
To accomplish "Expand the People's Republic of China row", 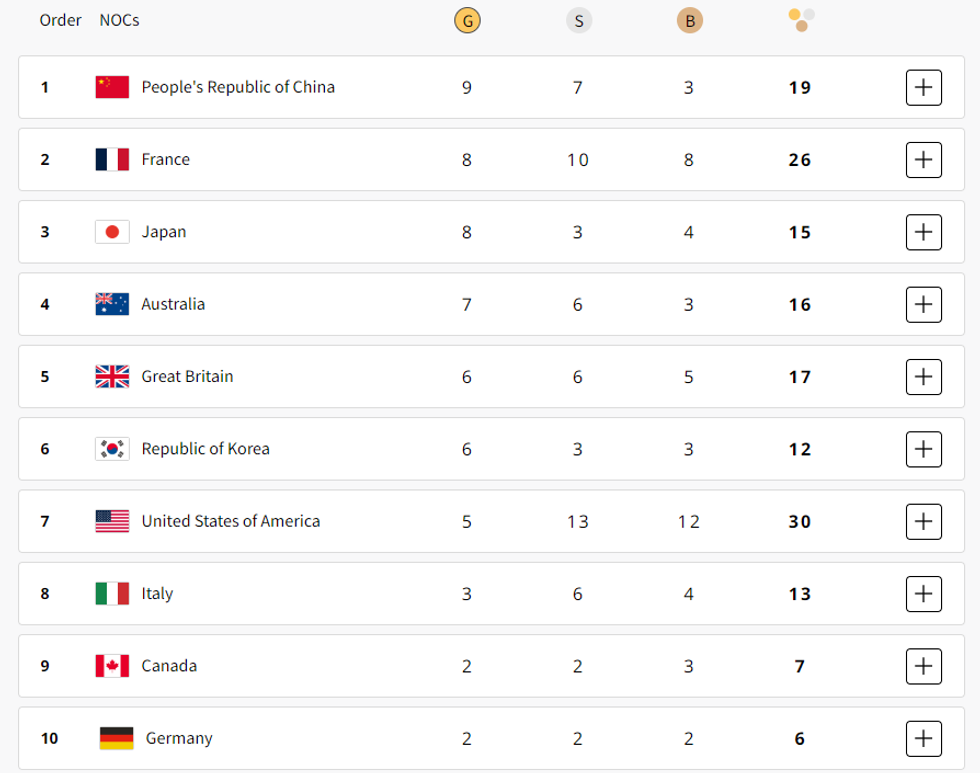I will click(923, 87).
